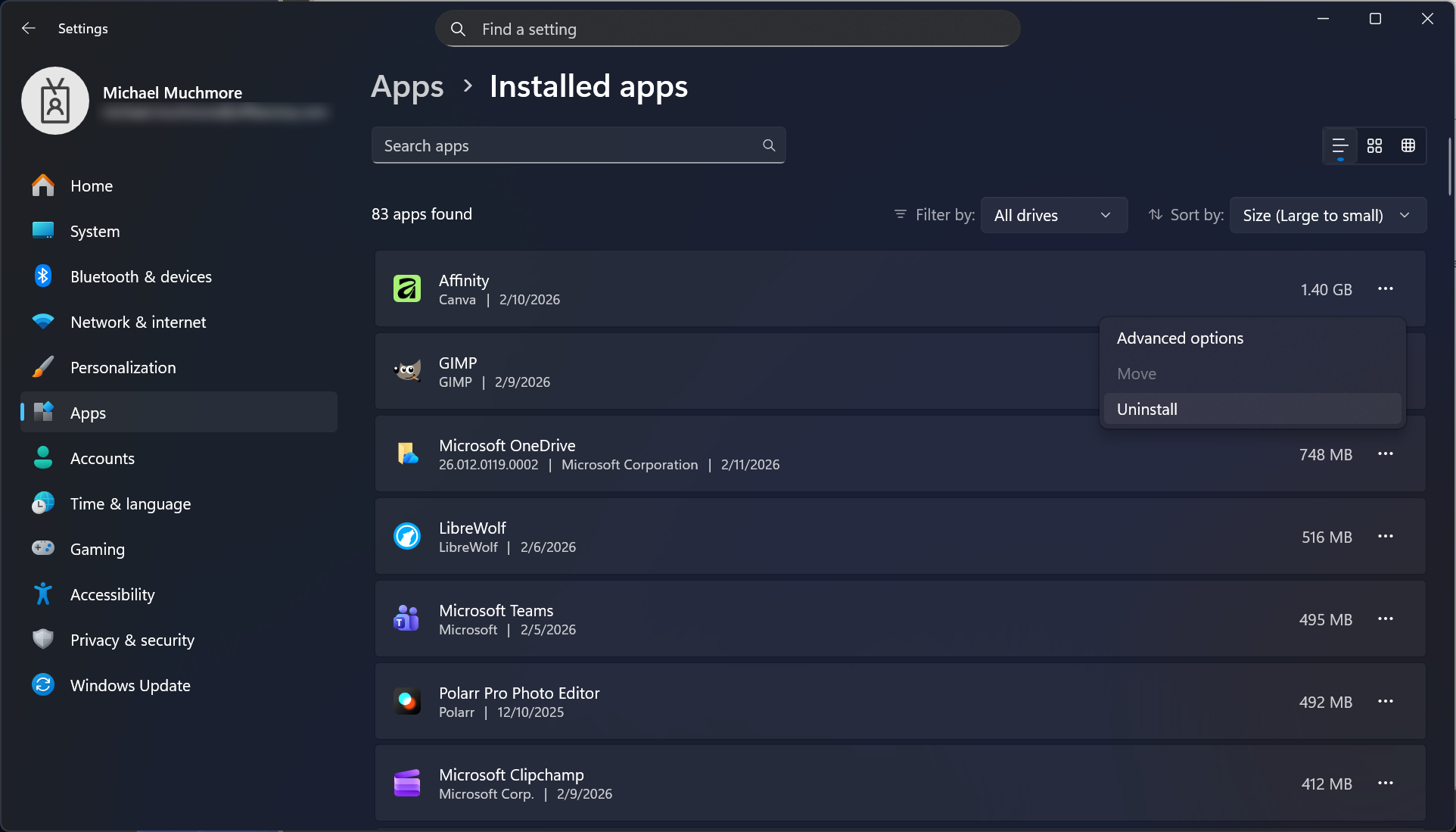This screenshot has width=1456, height=832.
Task: Switch to table view of installed apps
Action: click(1408, 145)
